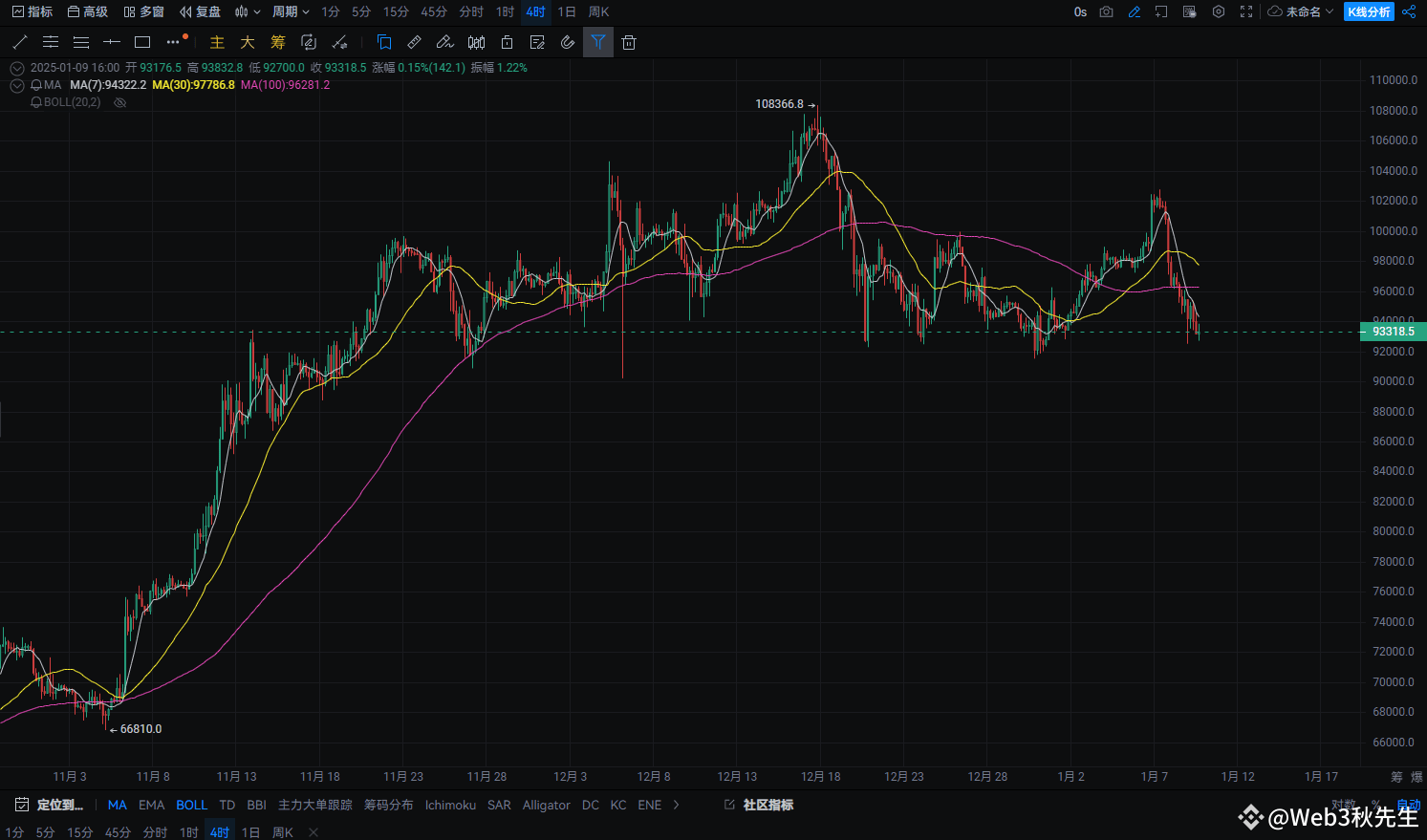This screenshot has height=840, width=1427.
Task: Toggle the active filter funnel button
Action: (597, 42)
